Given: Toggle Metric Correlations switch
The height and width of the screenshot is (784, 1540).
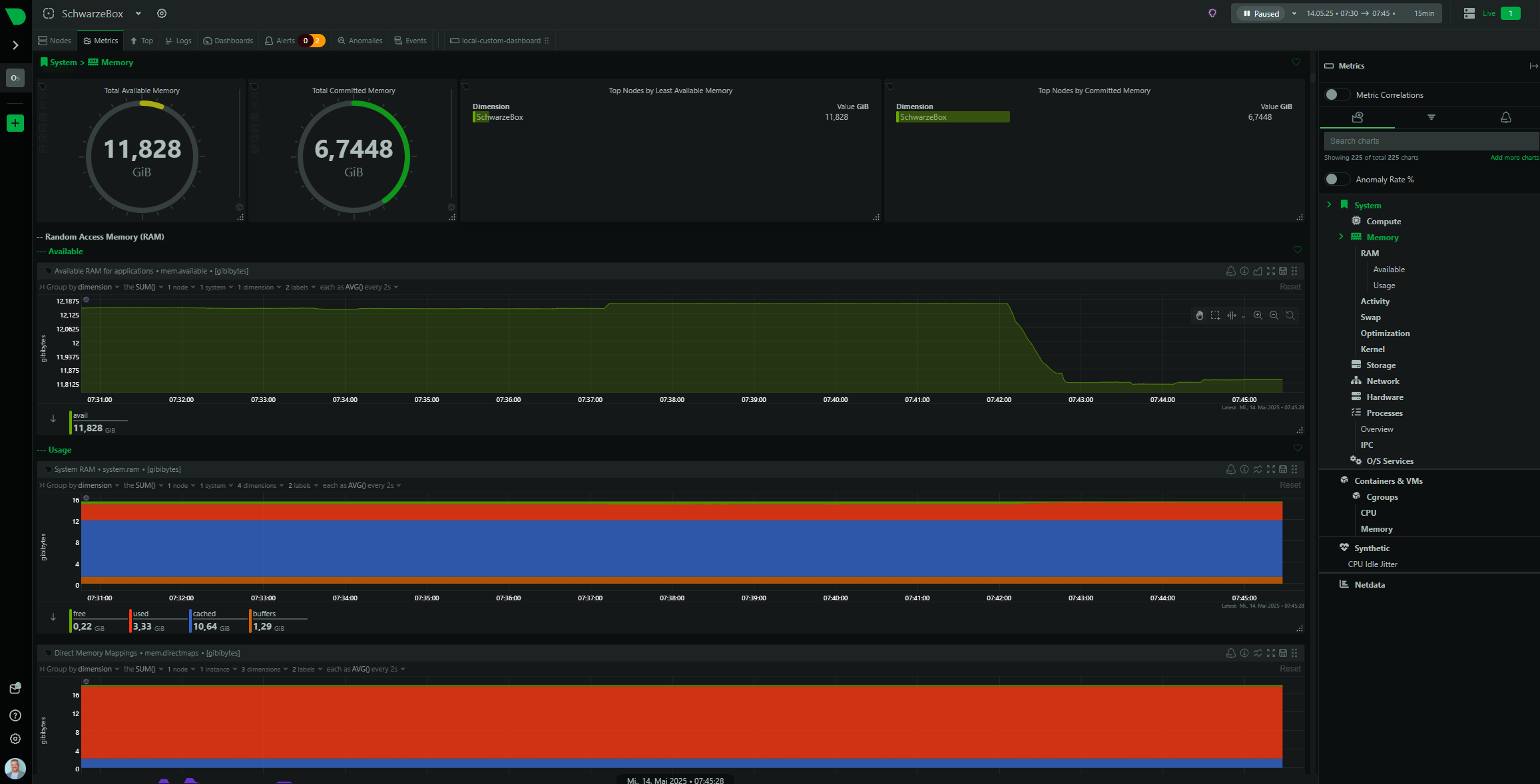Looking at the screenshot, I should (1337, 95).
